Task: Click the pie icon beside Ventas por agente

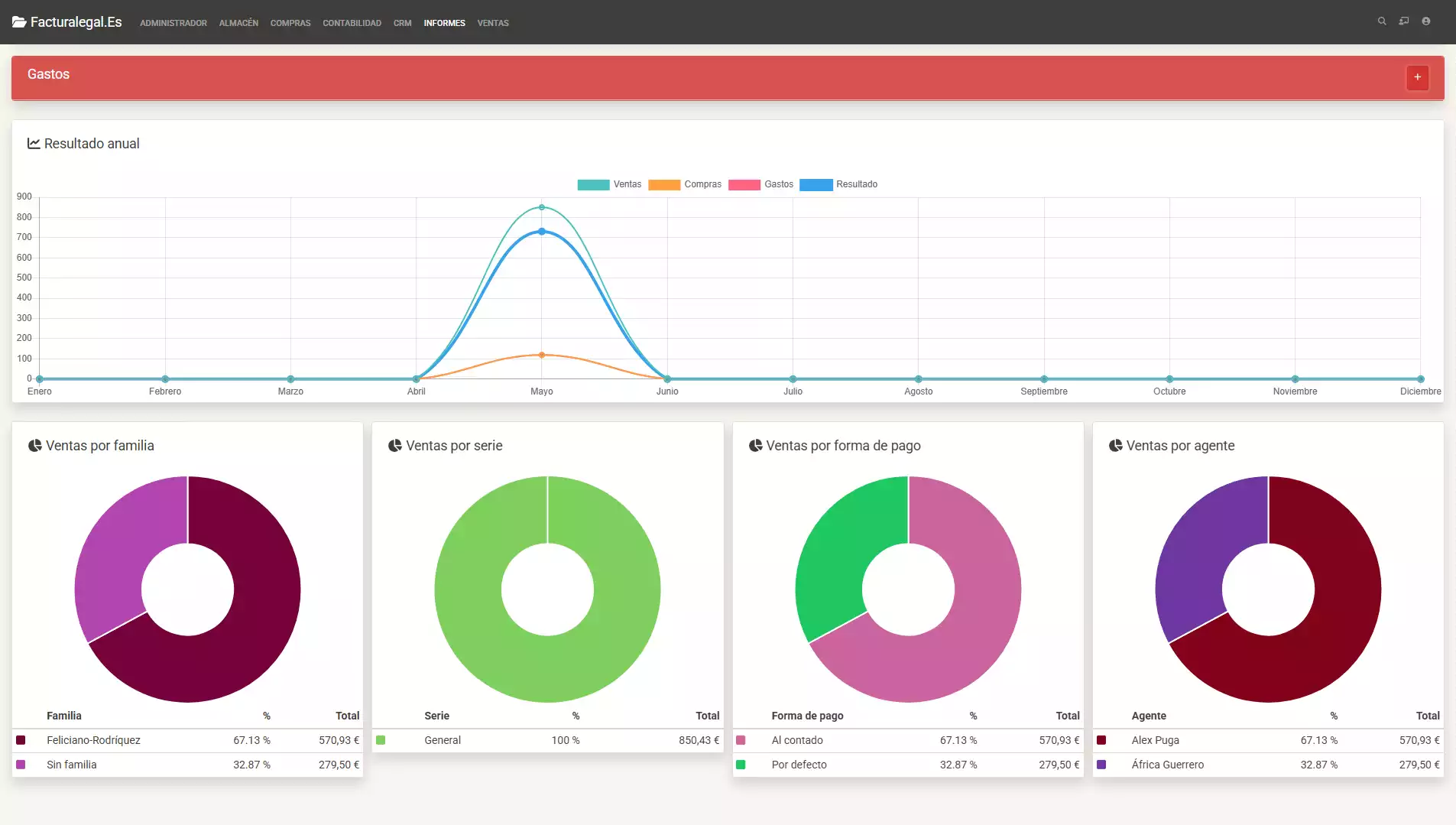Action: (x=1116, y=446)
